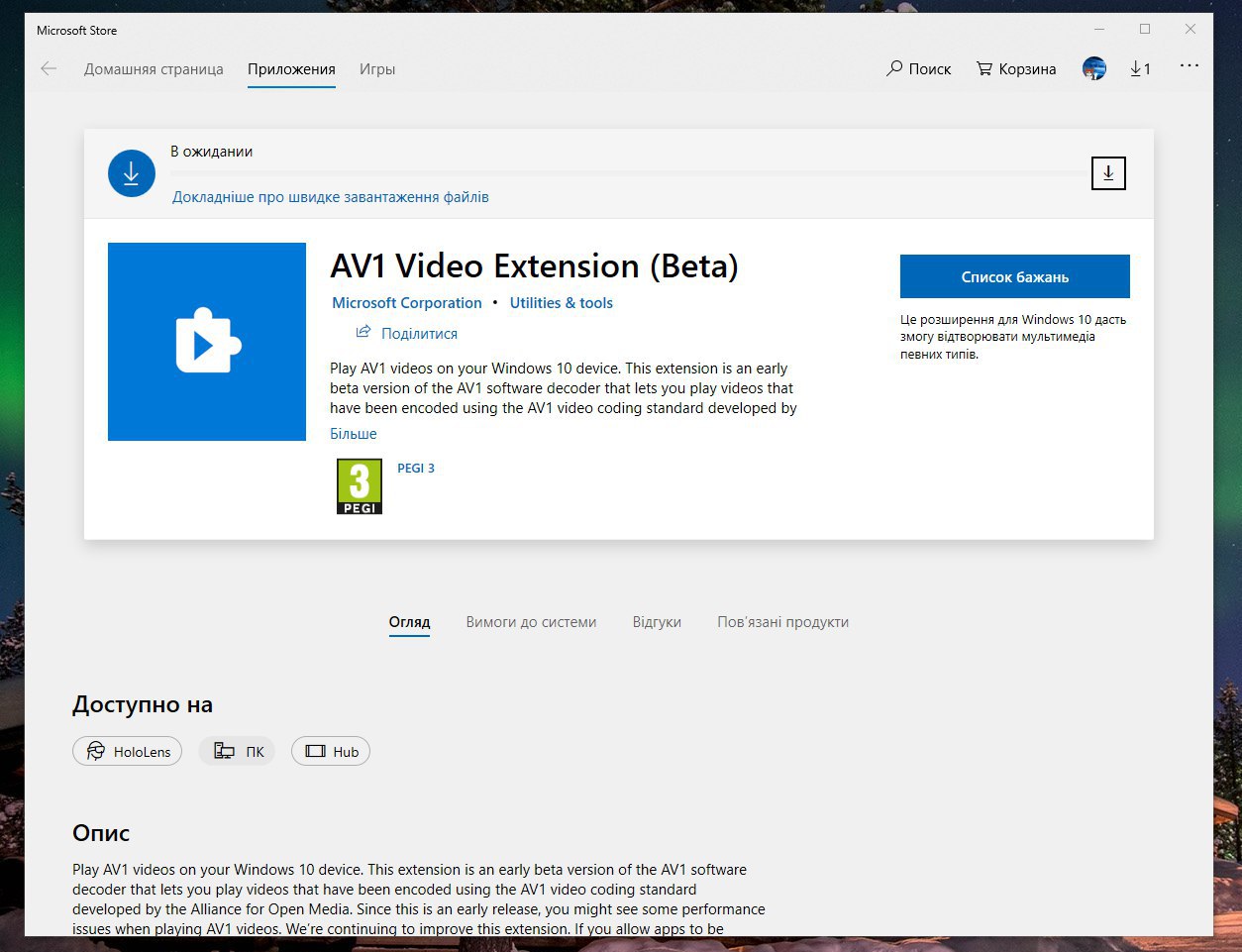
Task: Close the Microsoft Store window
Action: click(x=1190, y=30)
